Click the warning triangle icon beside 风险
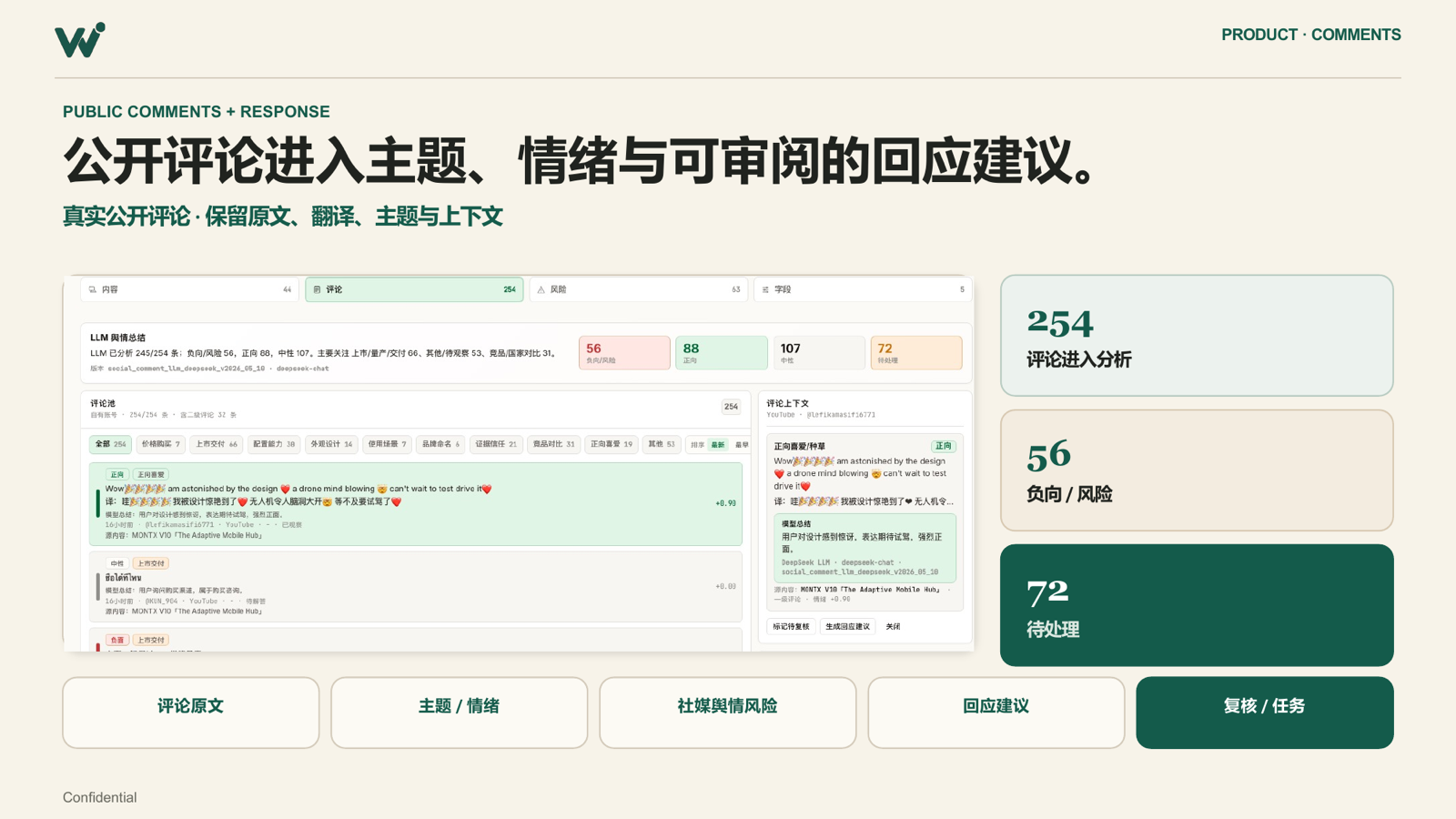Screen dimensions: 1456x819 click(541, 289)
